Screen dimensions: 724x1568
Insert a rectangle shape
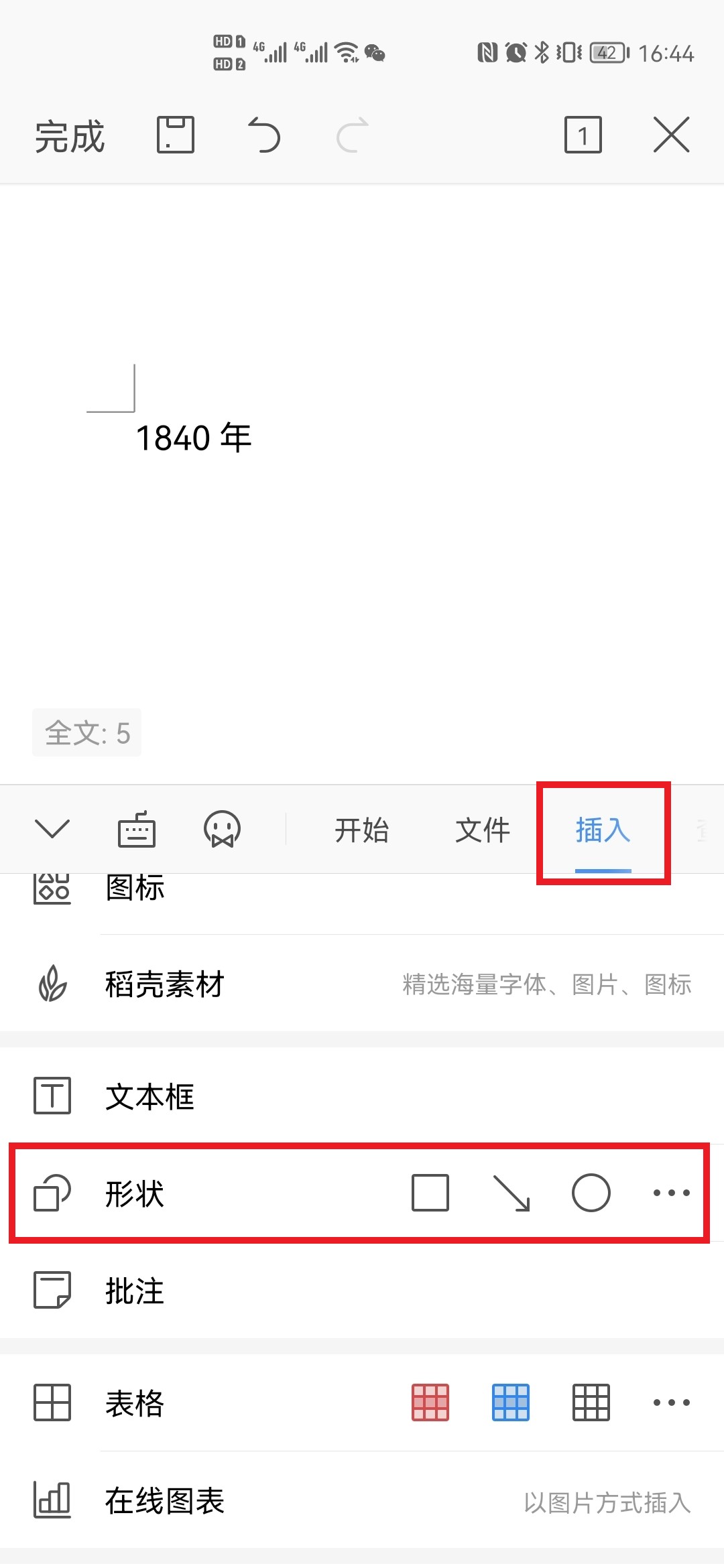click(x=430, y=1193)
